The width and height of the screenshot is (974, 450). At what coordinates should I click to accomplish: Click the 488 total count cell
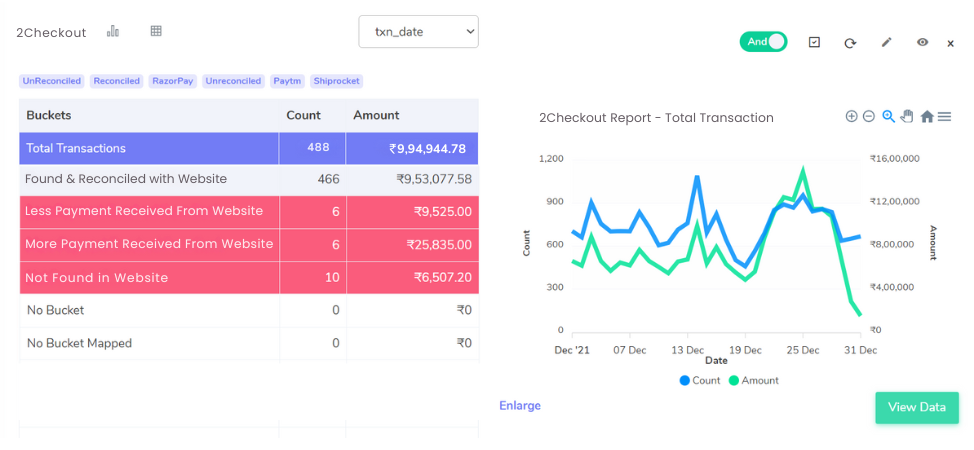coord(312,148)
